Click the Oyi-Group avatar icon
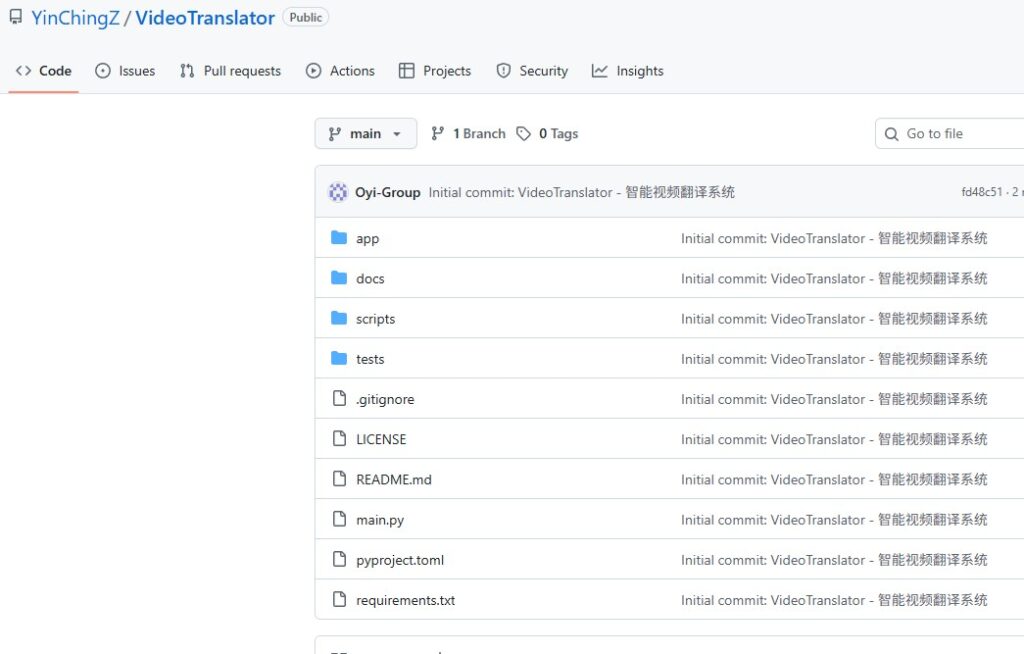 [x=338, y=192]
